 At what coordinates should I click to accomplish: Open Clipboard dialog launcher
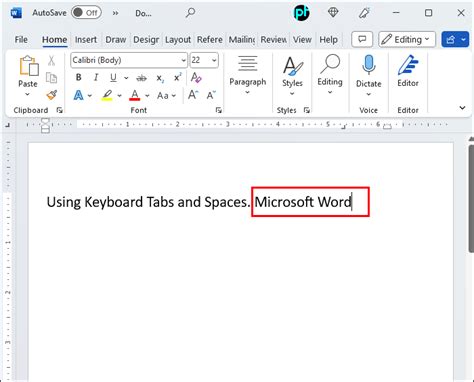60,110
